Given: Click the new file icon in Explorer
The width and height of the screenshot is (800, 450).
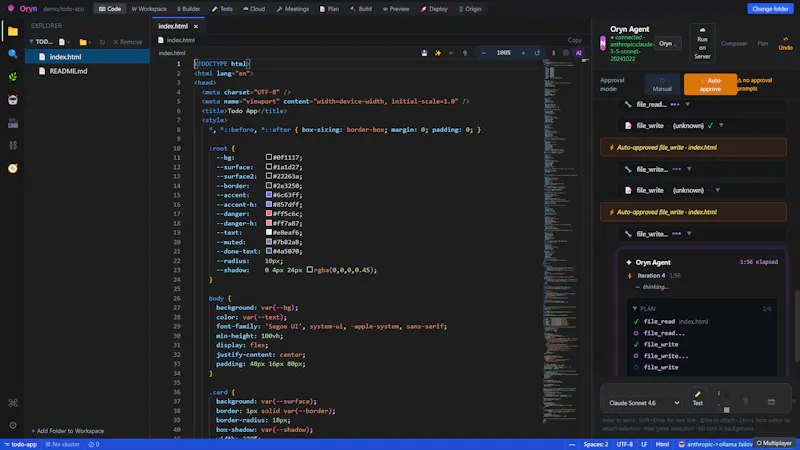Looking at the screenshot, I should pos(63,42).
